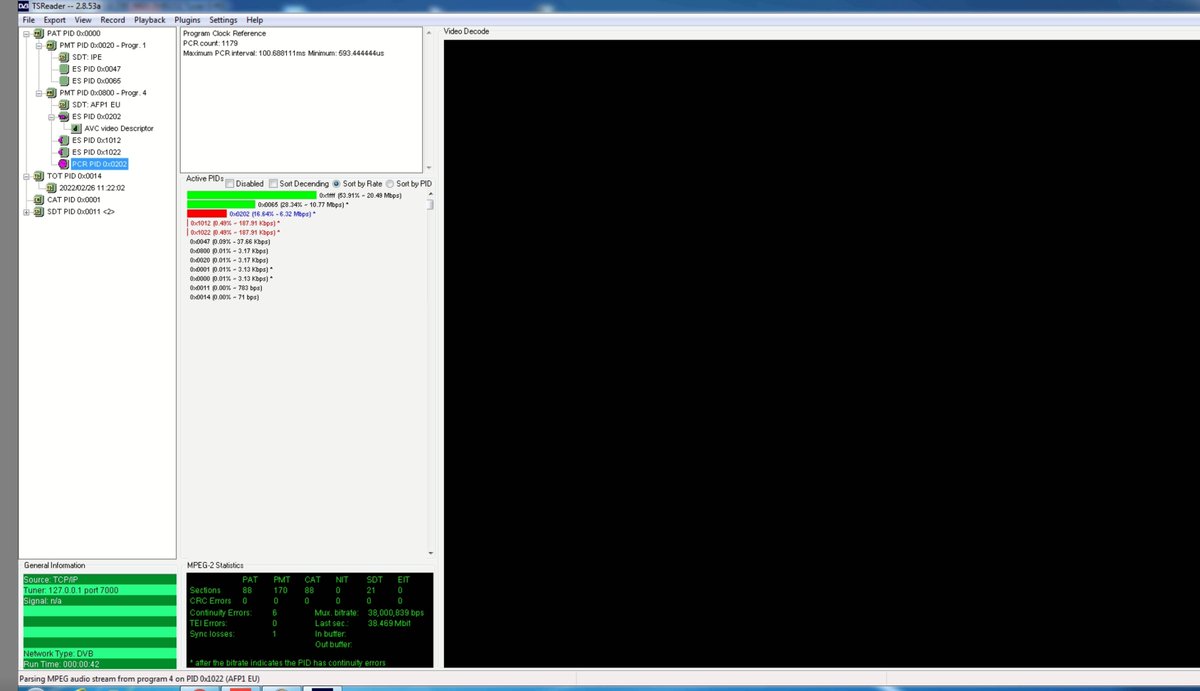Select the 0x0014 (0.00% - 71 bps) row
This screenshot has height=691, width=1200.
[224, 297]
